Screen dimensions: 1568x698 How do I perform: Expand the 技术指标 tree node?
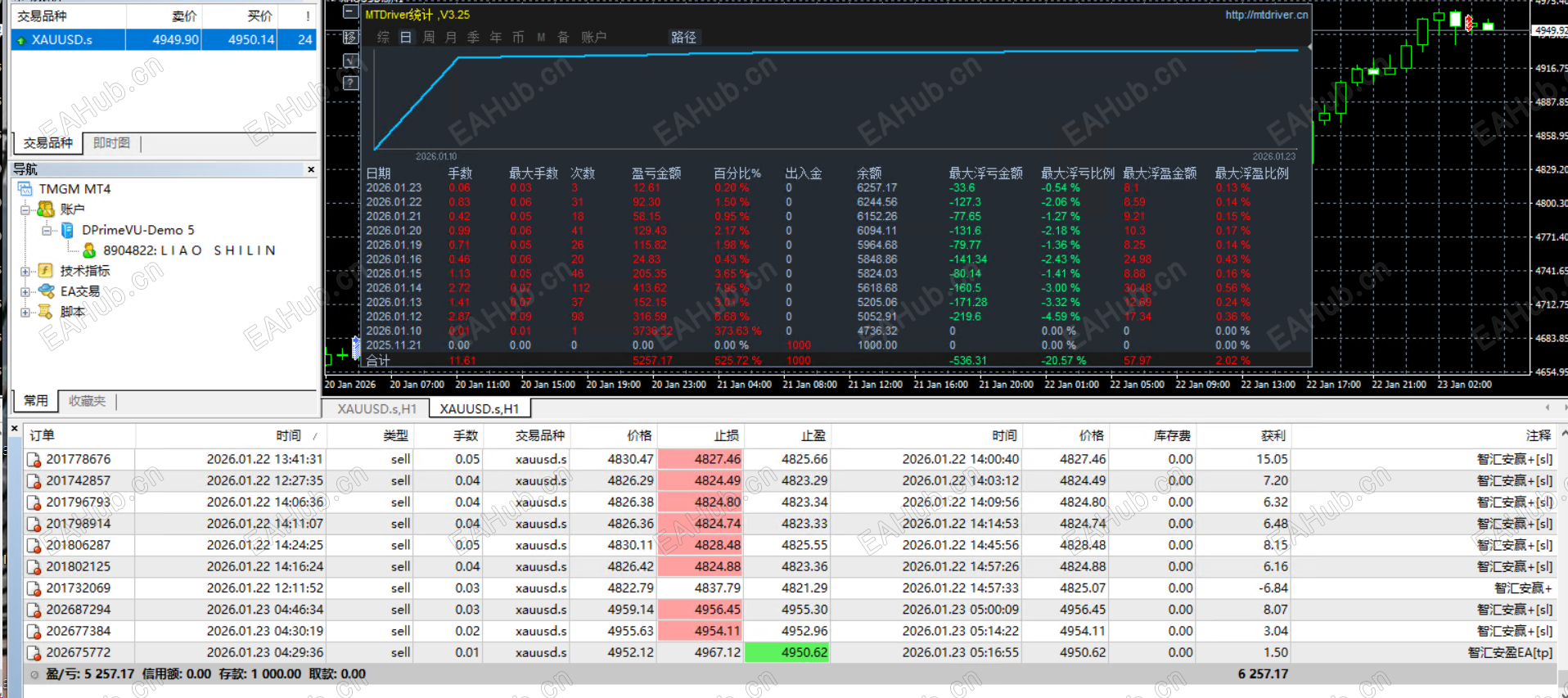(x=25, y=271)
